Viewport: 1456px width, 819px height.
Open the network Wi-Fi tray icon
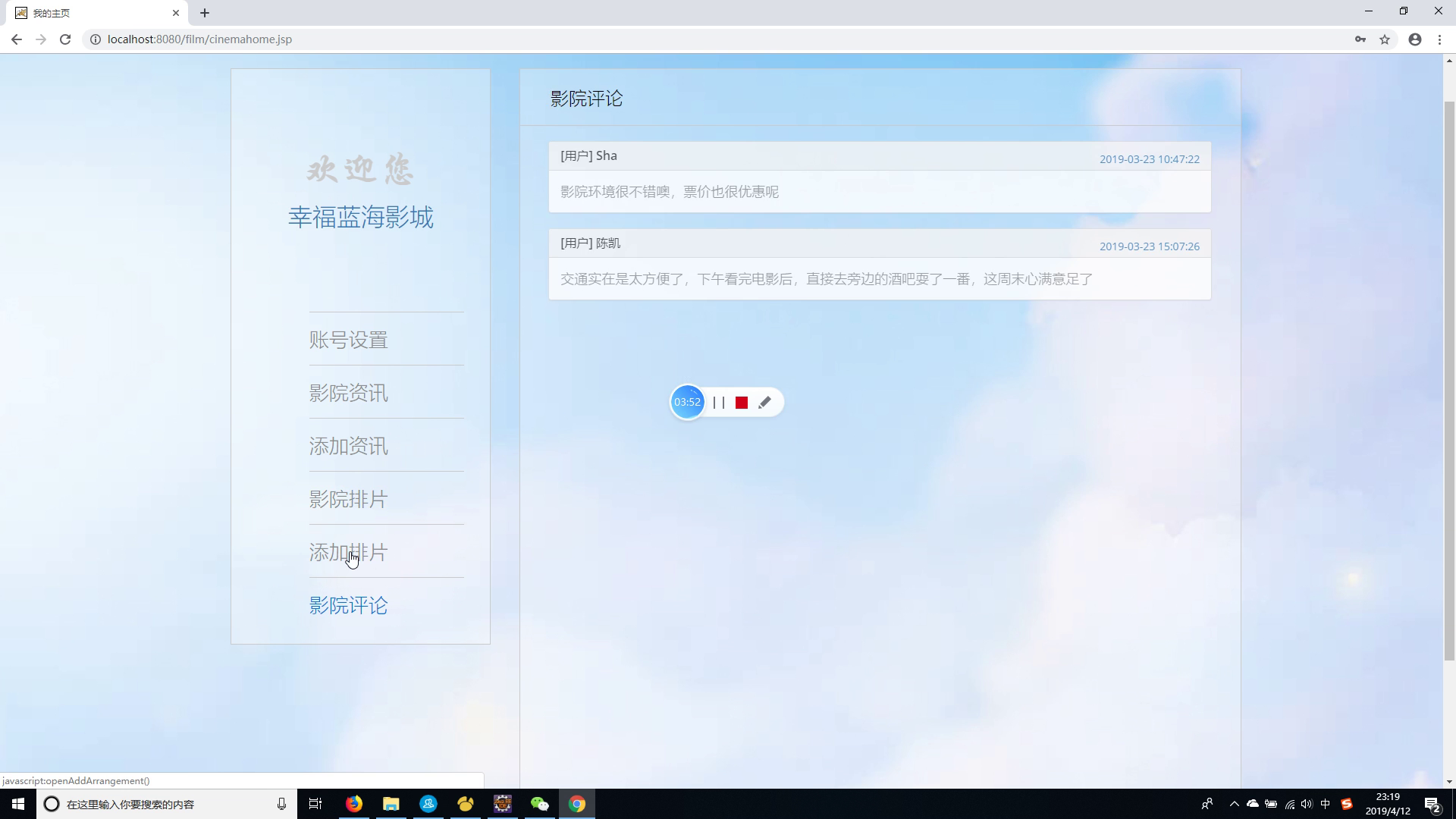(1289, 804)
